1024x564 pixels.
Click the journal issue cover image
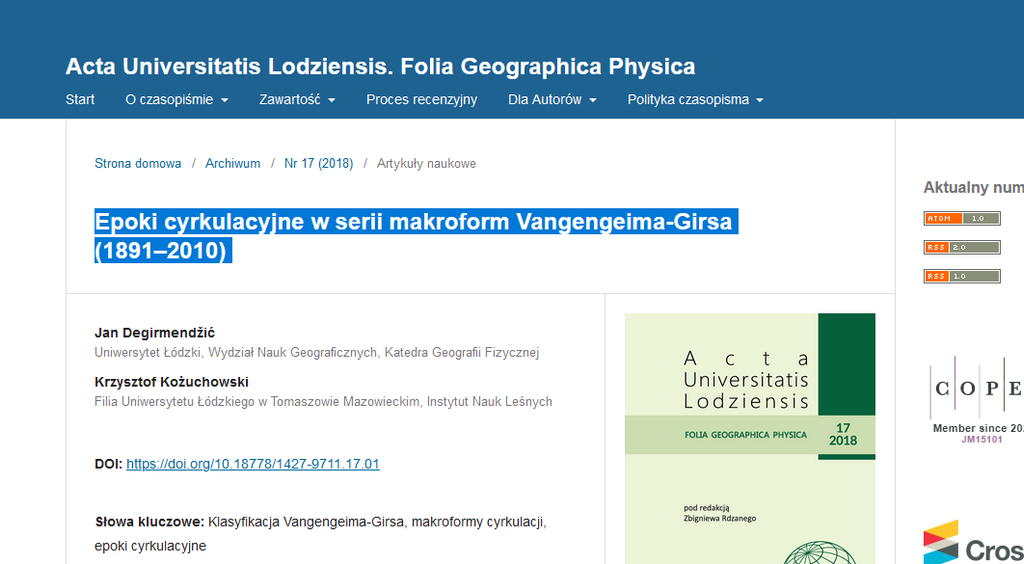[749, 438]
